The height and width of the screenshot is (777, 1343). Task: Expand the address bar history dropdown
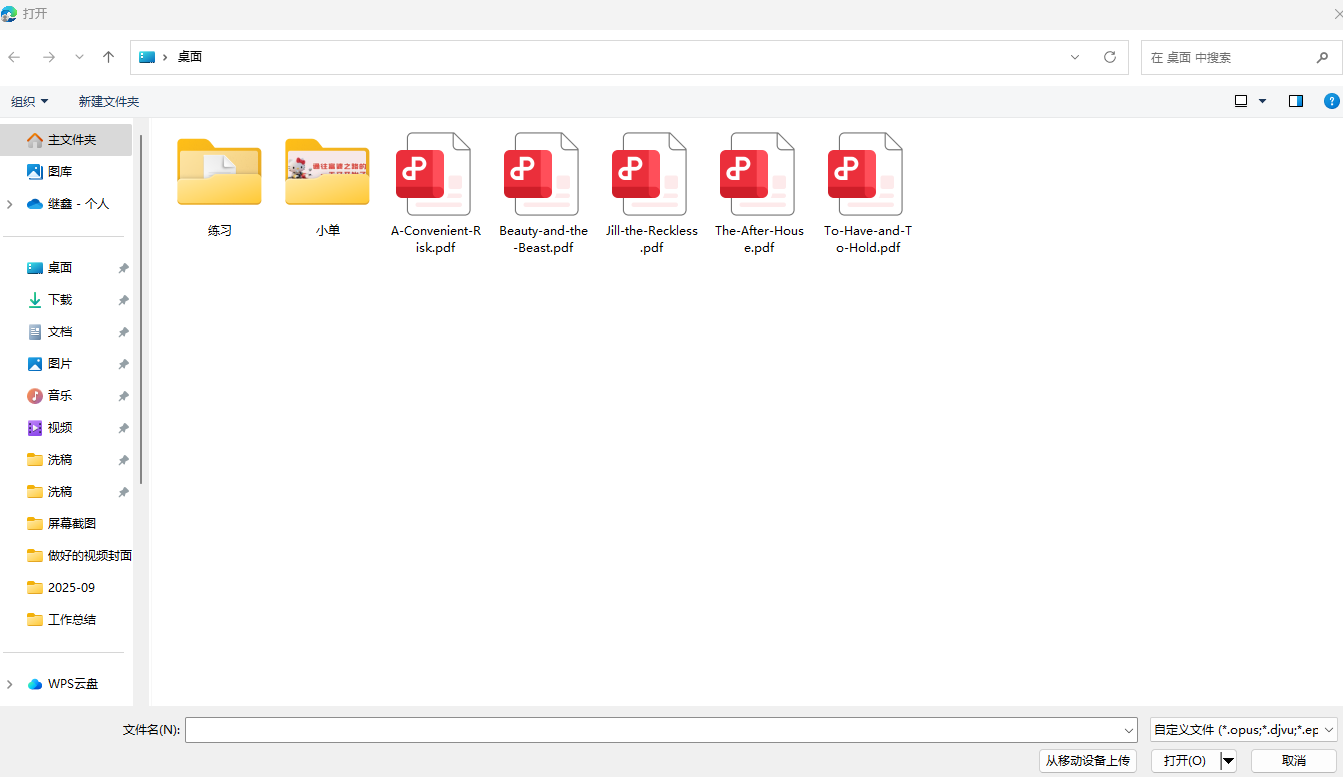coord(1075,57)
